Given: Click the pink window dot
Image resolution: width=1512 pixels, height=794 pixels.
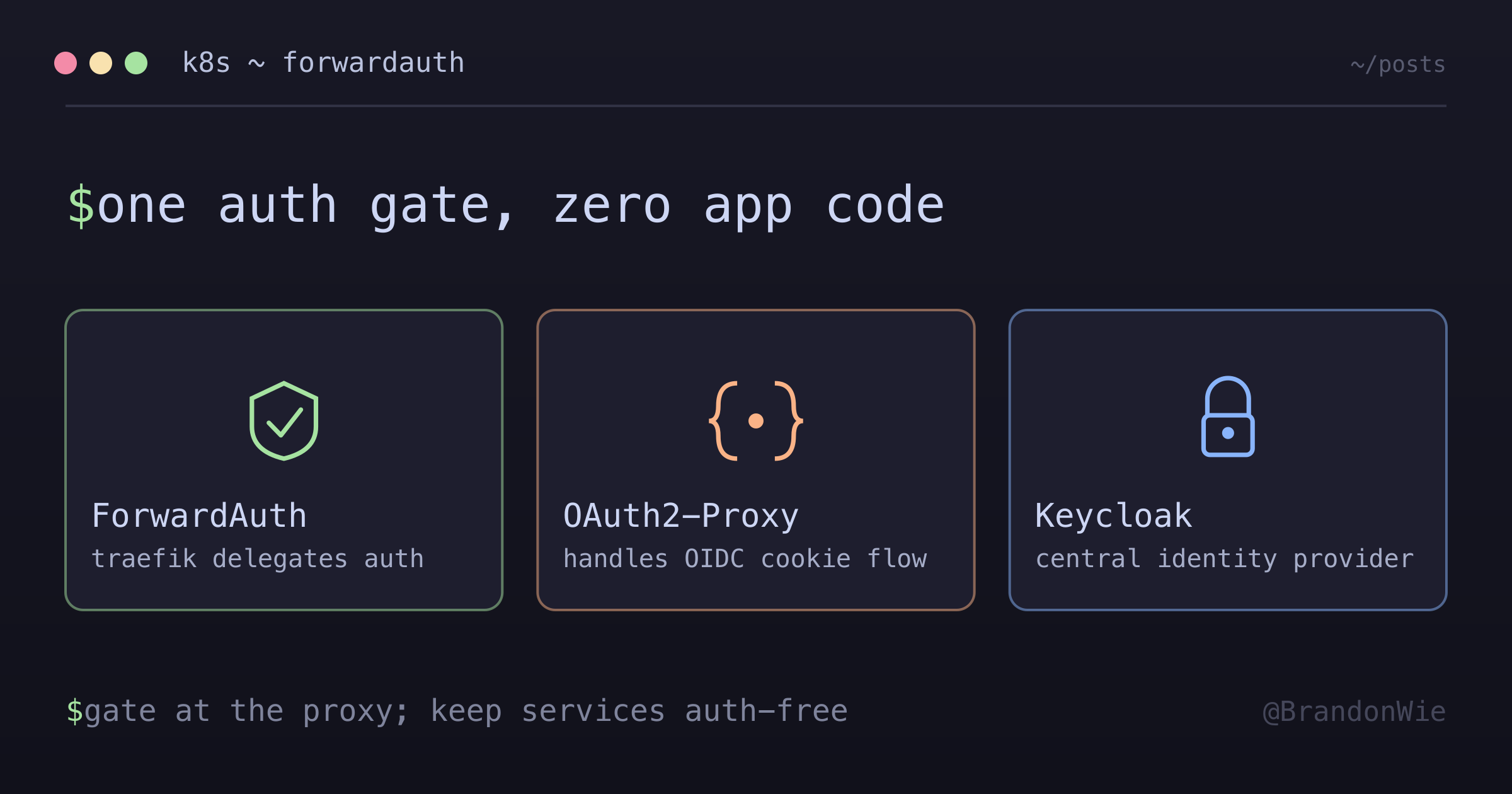Looking at the screenshot, I should point(66,63).
